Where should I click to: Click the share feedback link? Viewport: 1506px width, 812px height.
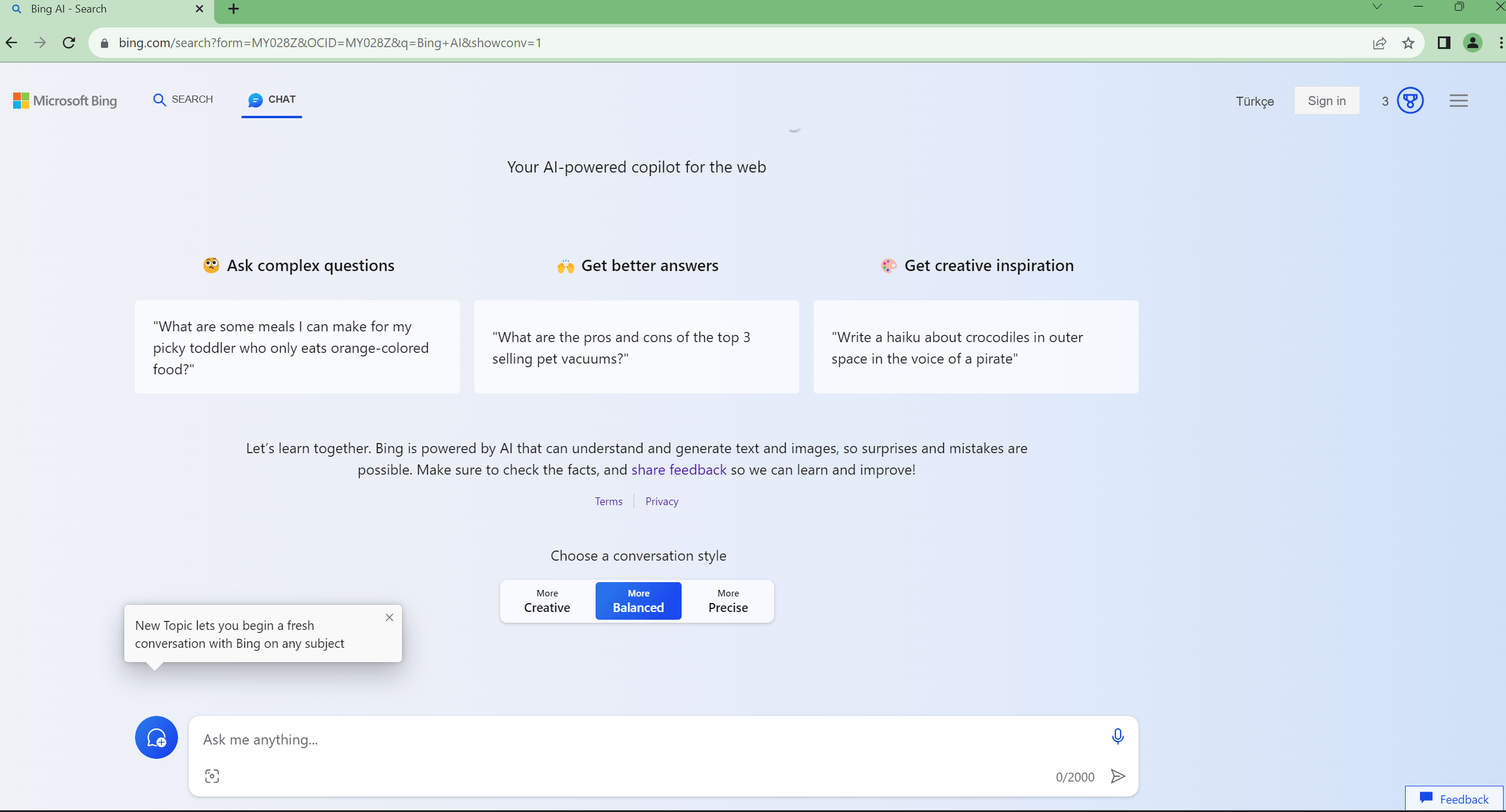pyautogui.click(x=678, y=469)
